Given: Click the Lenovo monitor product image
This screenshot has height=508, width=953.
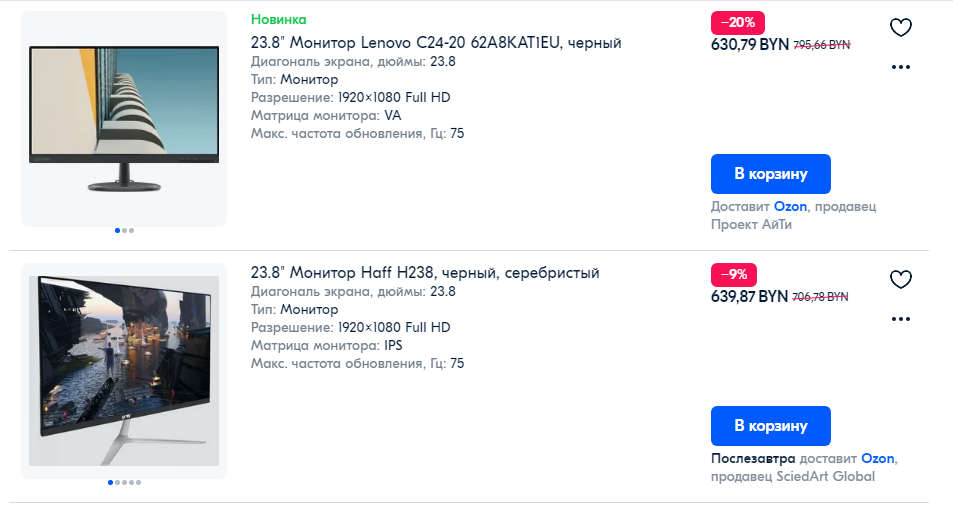Looking at the screenshot, I should pyautogui.click(x=124, y=118).
